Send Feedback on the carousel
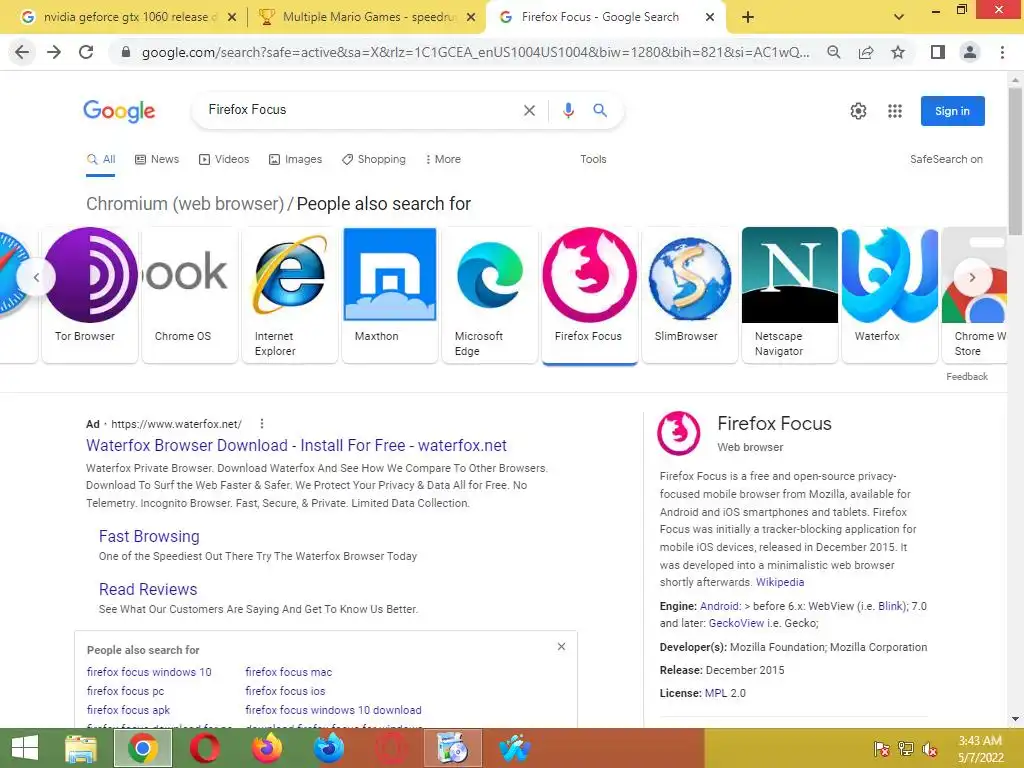Screen dimensions: 1024x768 click(x=967, y=377)
